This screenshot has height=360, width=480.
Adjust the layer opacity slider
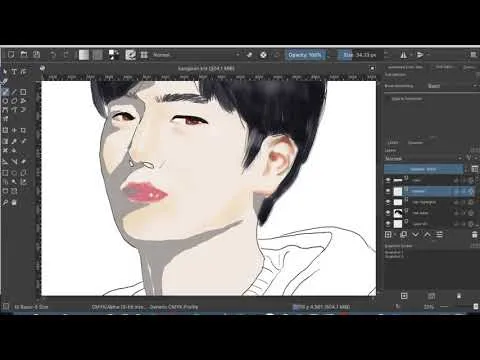coord(424,169)
